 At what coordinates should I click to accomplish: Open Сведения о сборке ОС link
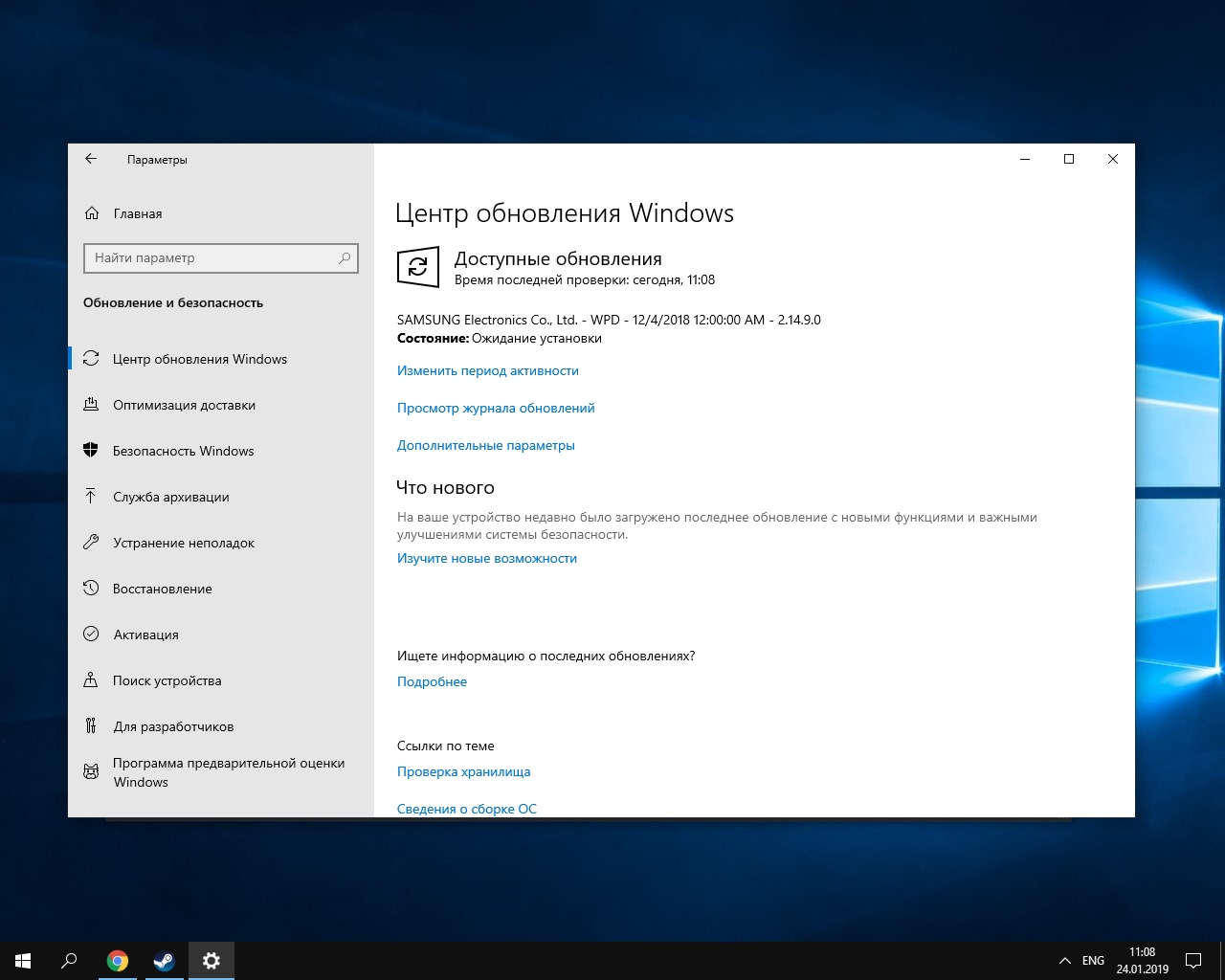[467, 809]
